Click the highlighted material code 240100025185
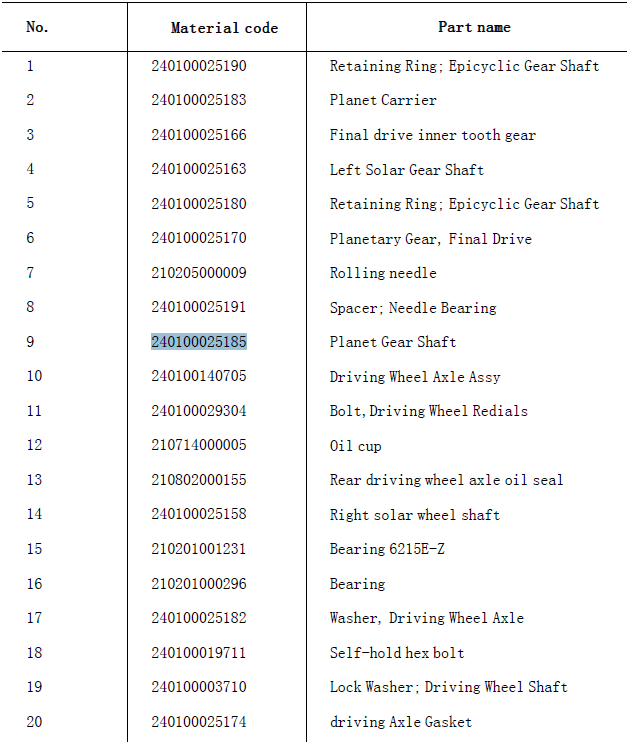The width and height of the screenshot is (627, 742). [x=199, y=342]
